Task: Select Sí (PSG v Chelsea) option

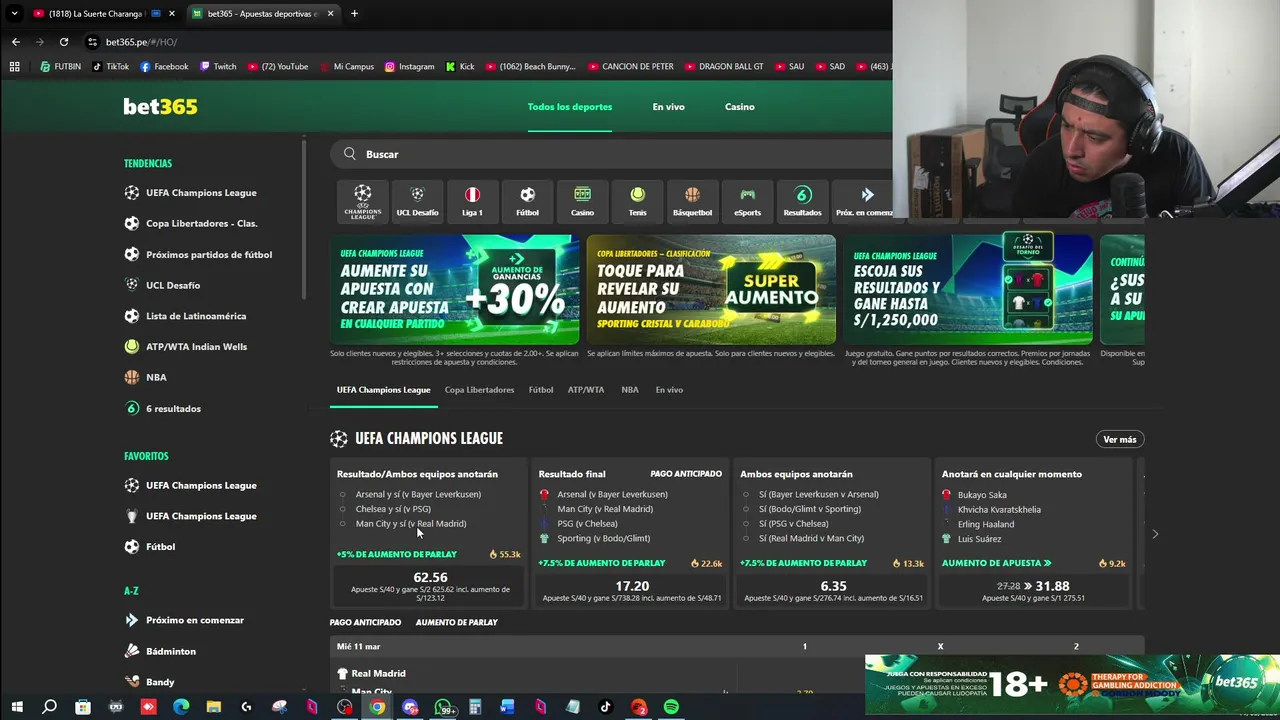Action: 793,524
